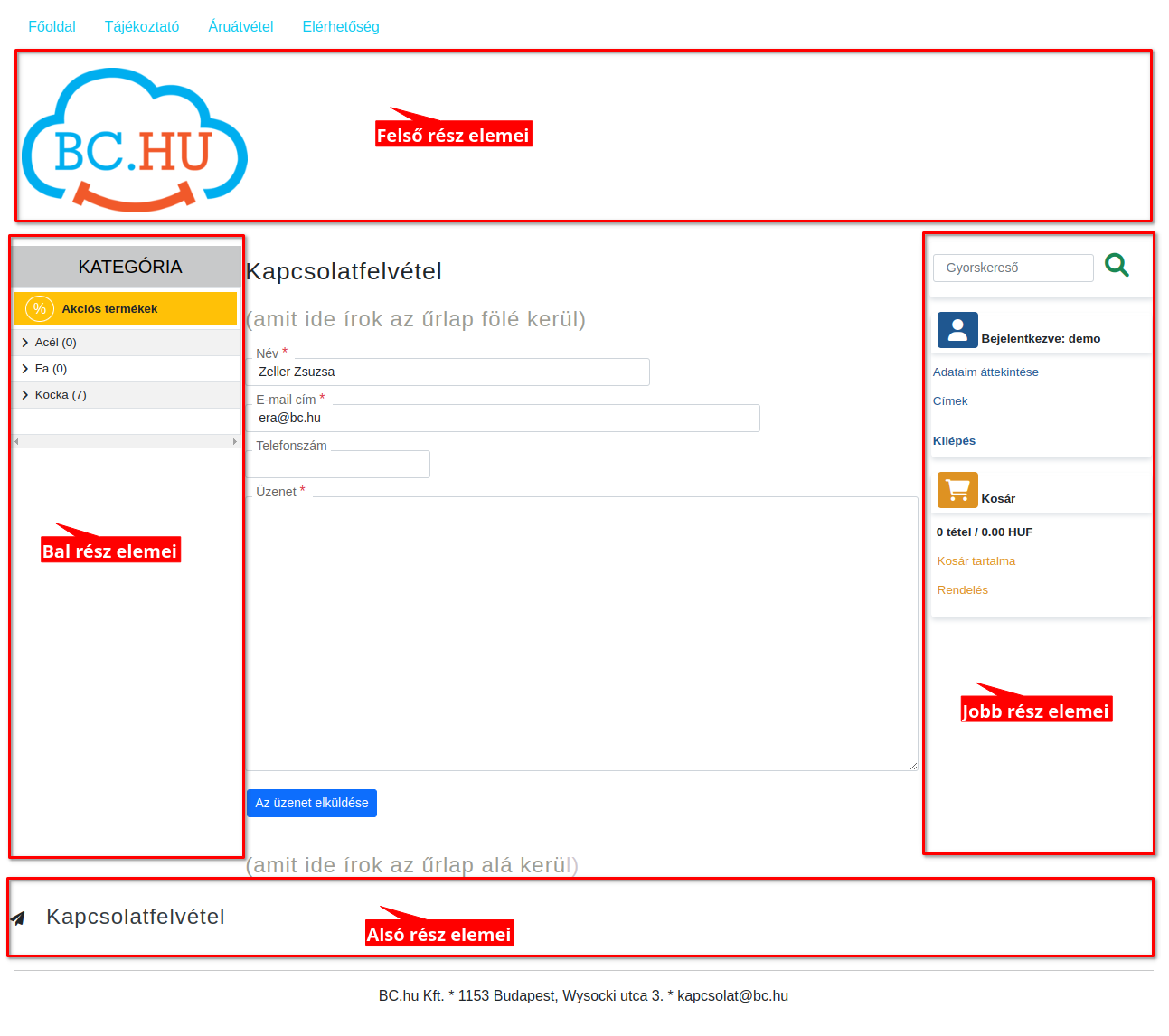Click the paper plane icon in footer
Screen dimensions: 1169x1036
(18, 918)
